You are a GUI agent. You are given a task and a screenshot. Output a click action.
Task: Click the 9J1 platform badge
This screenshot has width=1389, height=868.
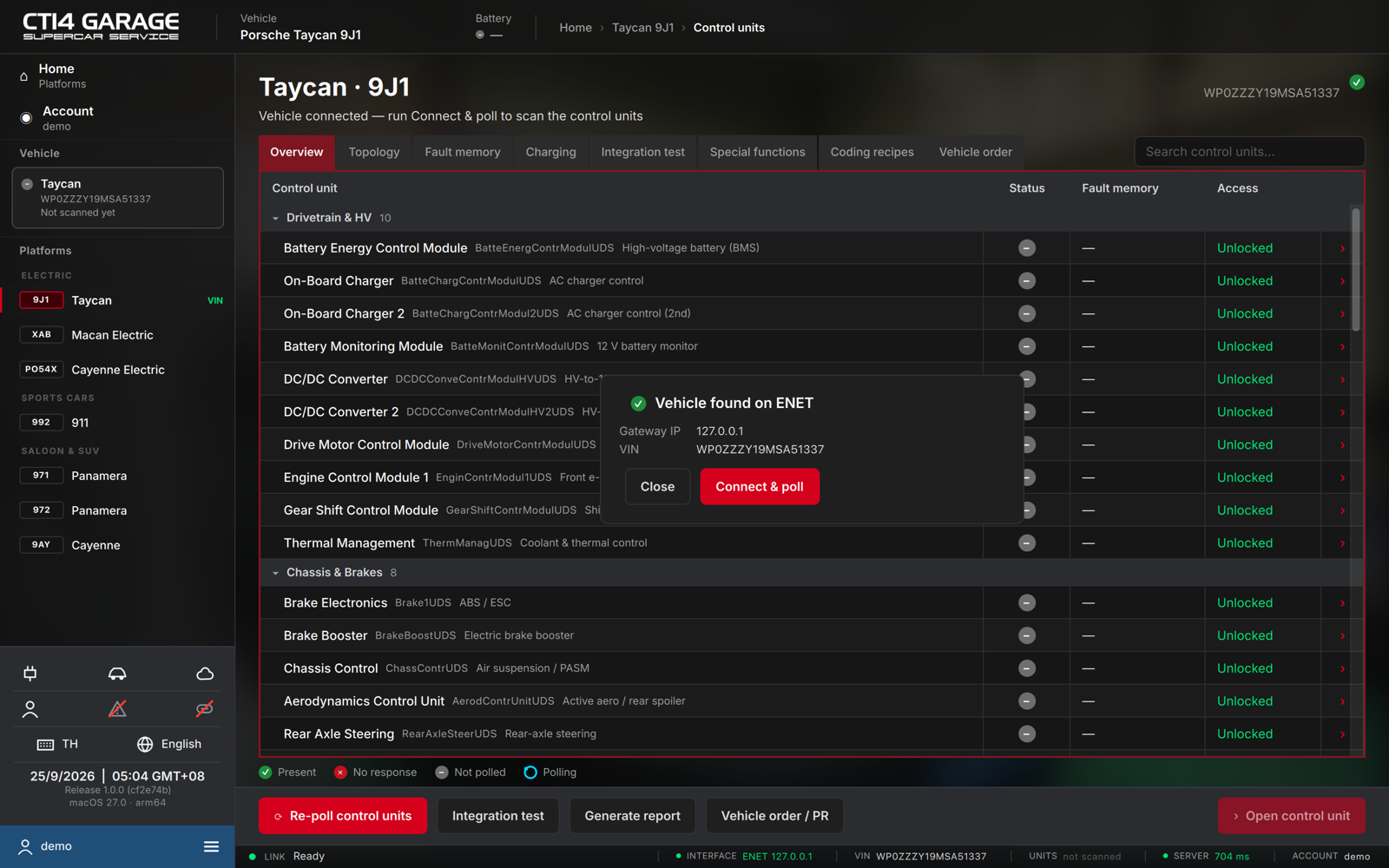(x=41, y=300)
